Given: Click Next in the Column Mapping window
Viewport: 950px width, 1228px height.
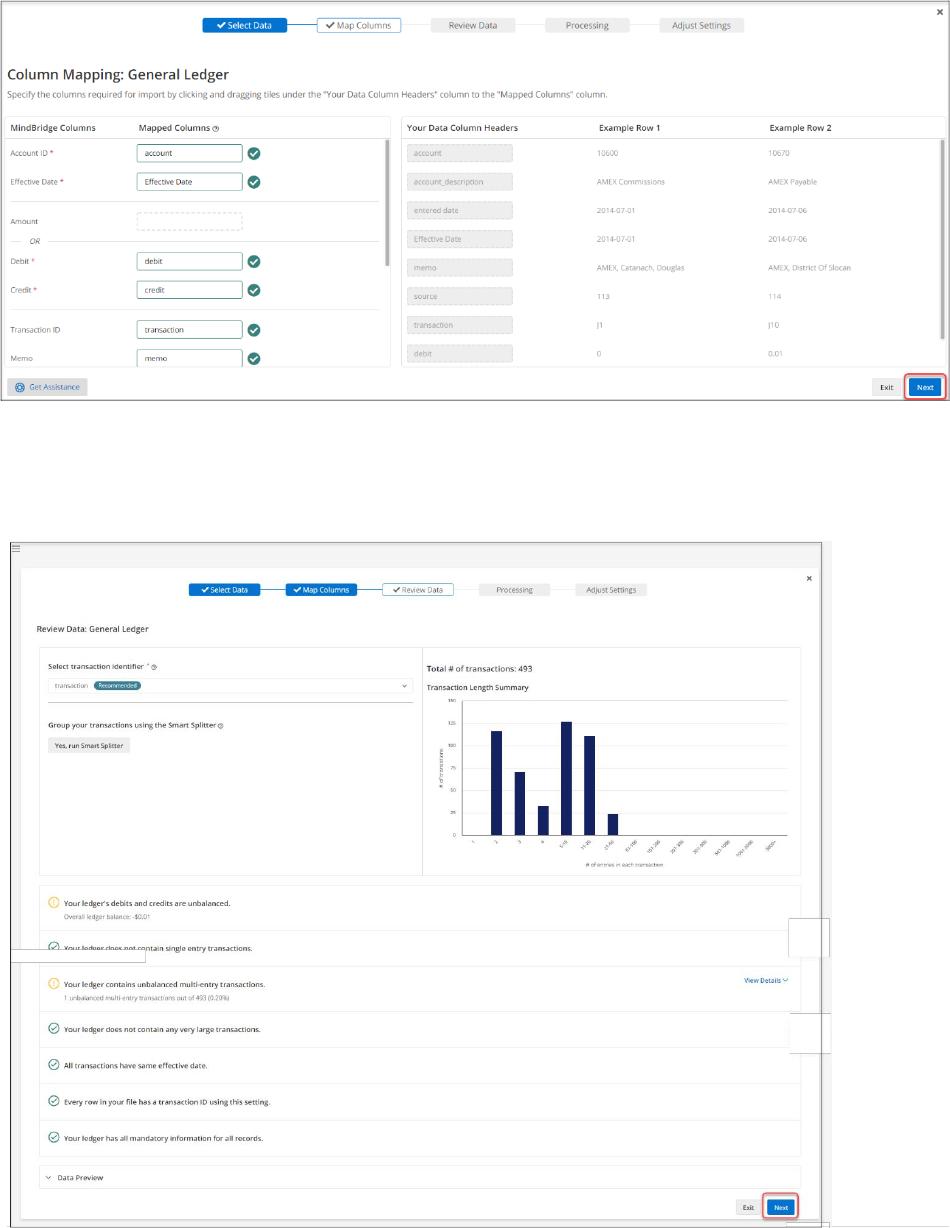Looking at the screenshot, I should coord(925,387).
